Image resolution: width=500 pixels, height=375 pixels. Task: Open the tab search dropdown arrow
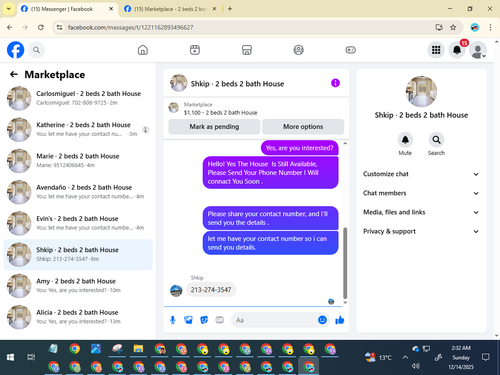(x=8, y=9)
